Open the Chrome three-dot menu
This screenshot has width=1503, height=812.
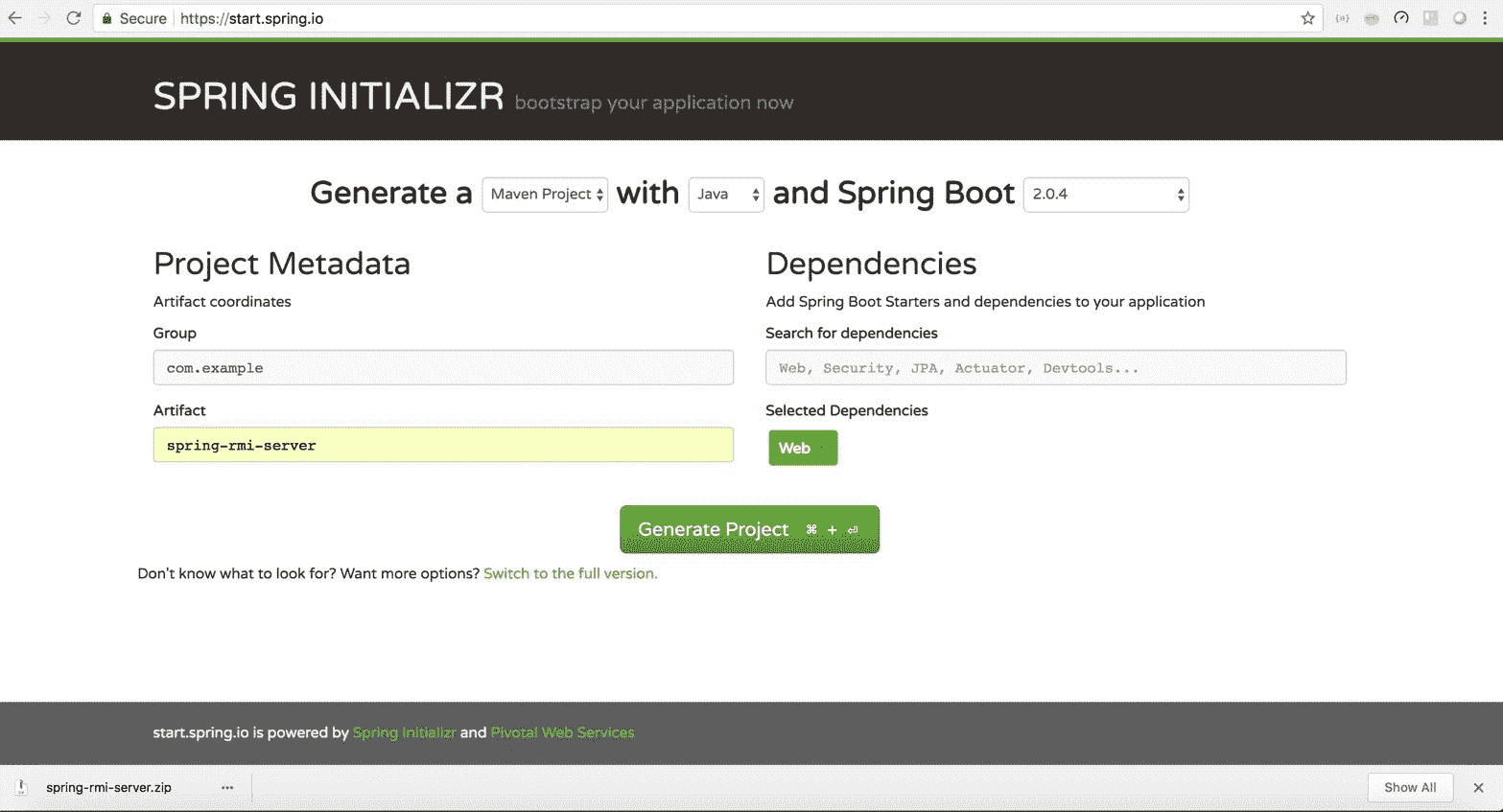[x=1485, y=18]
